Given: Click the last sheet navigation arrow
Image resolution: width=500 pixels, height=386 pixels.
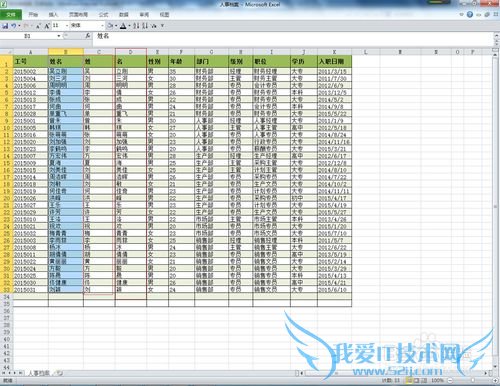Looking at the screenshot, I should pyautogui.click(x=20, y=373).
